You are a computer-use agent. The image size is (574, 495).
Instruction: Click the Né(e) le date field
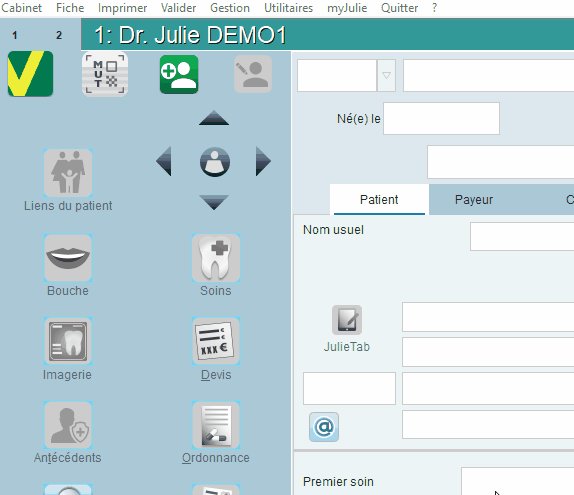pyautogui.click(x=441, y=119)
